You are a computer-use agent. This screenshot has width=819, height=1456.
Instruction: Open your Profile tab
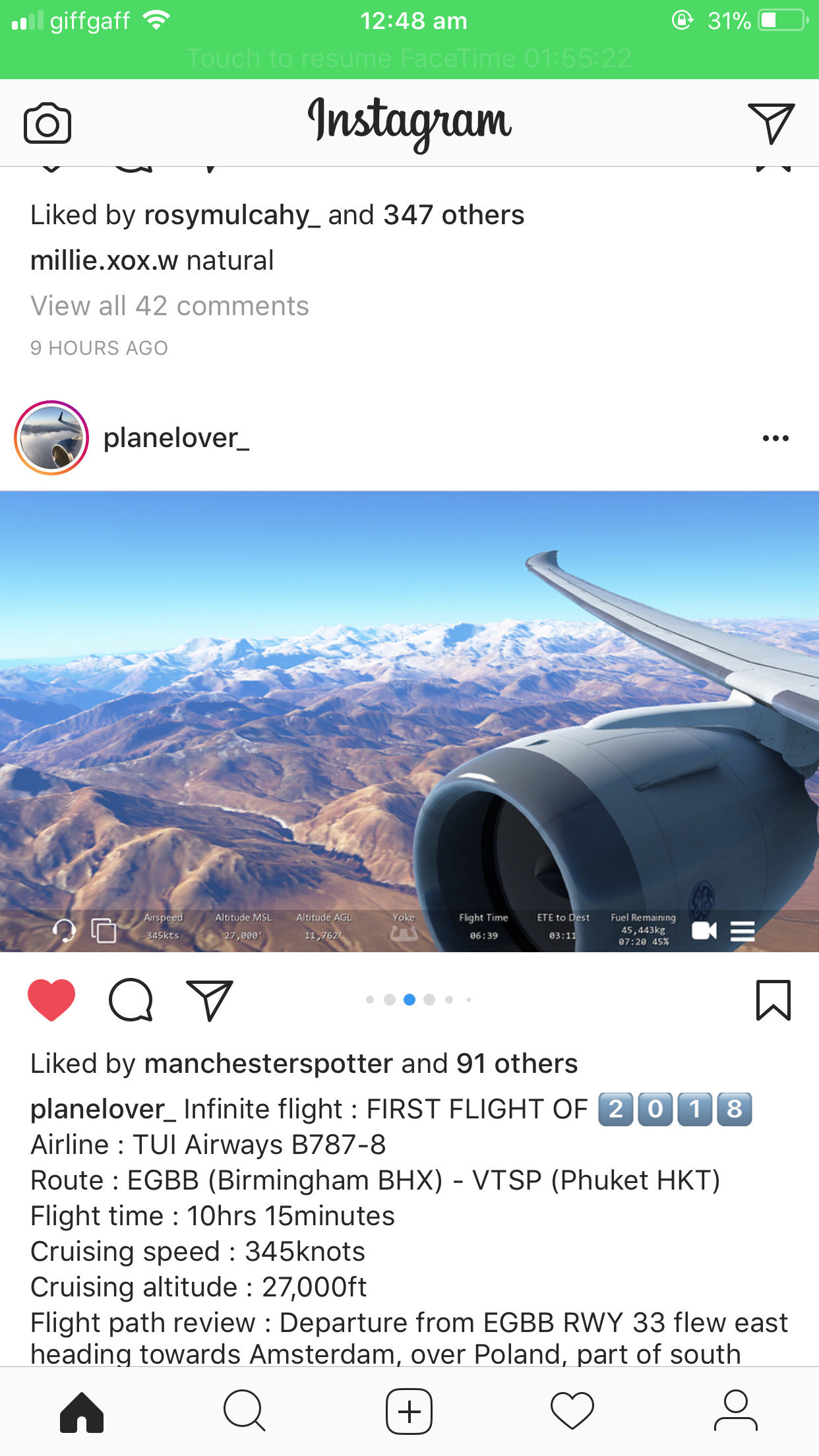(736, 1411)
